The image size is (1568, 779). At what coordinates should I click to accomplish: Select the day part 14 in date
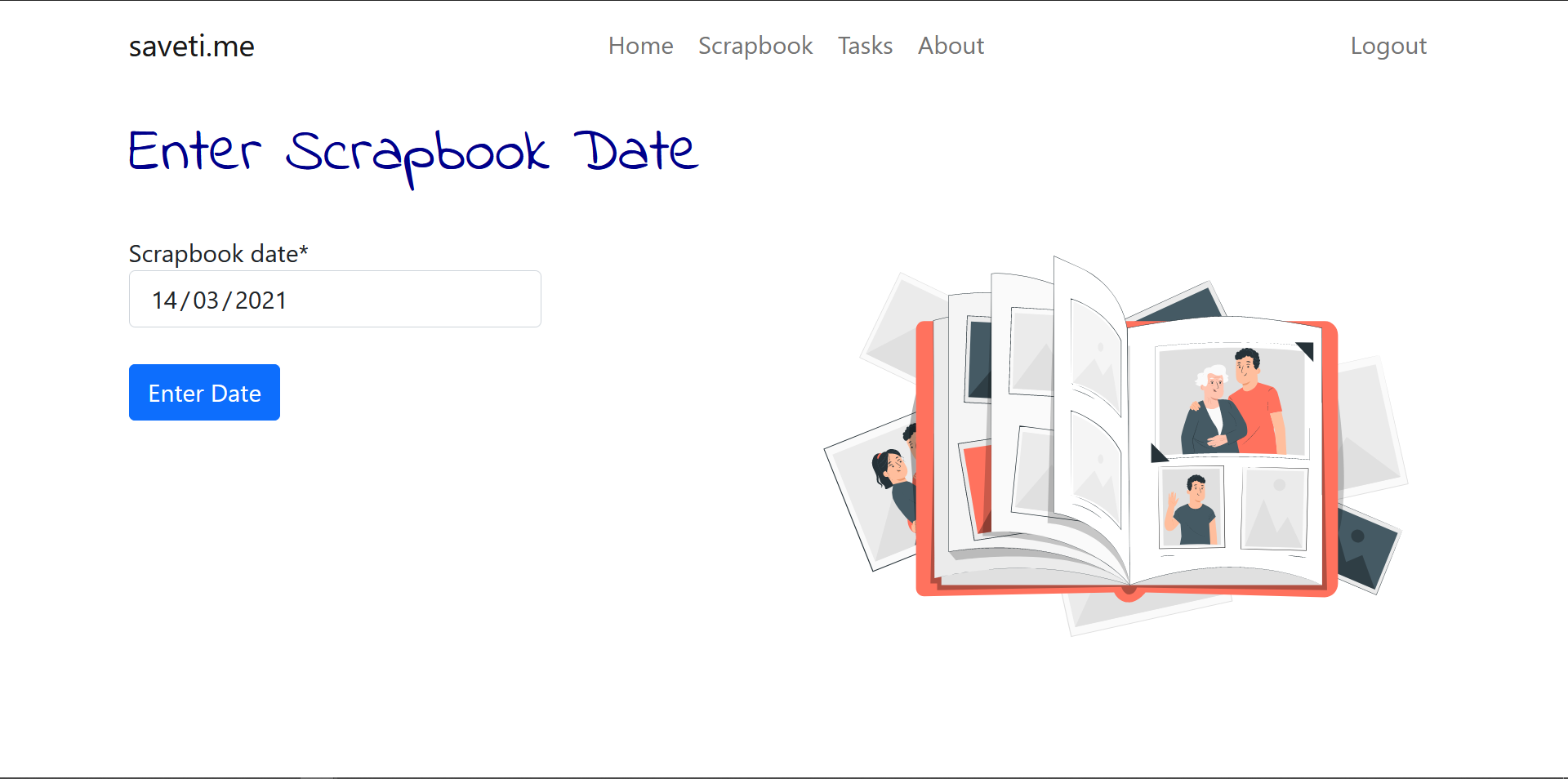pos(164,300)
